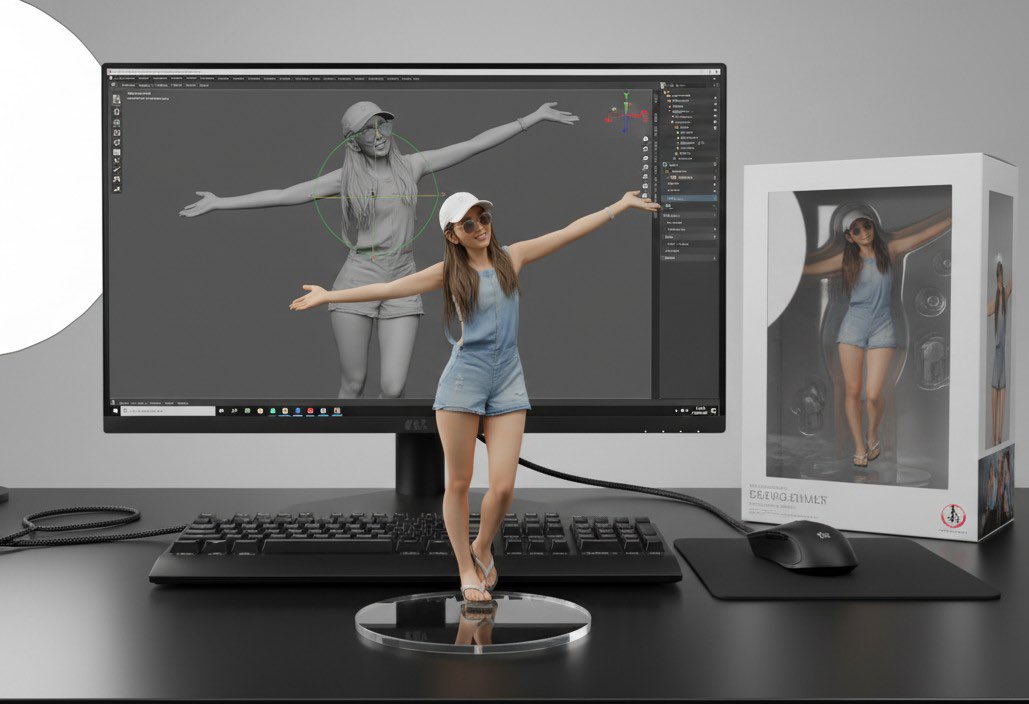The height and width of the screenshot is (704, 1029).
Task: Select the blue highlighted row in the properties panel
Action: (689, 198)
